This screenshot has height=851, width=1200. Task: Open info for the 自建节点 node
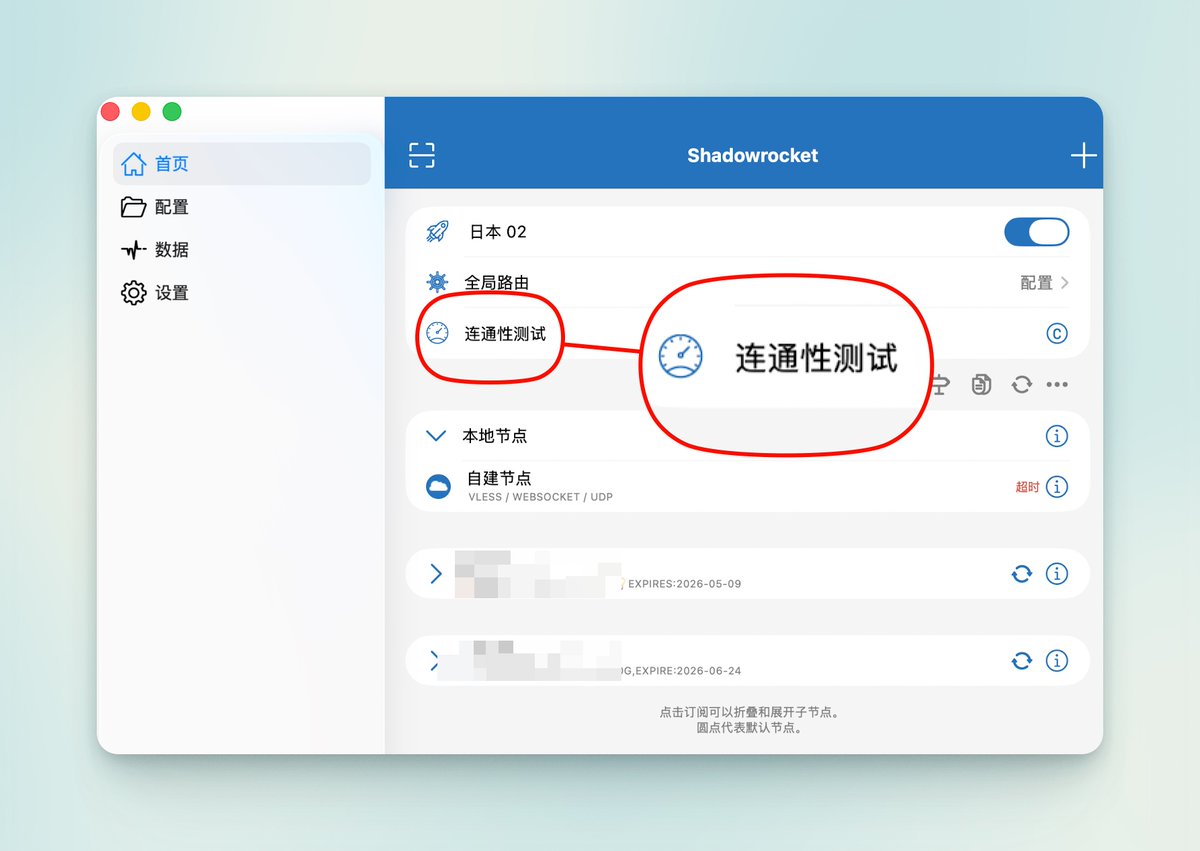1056,487
